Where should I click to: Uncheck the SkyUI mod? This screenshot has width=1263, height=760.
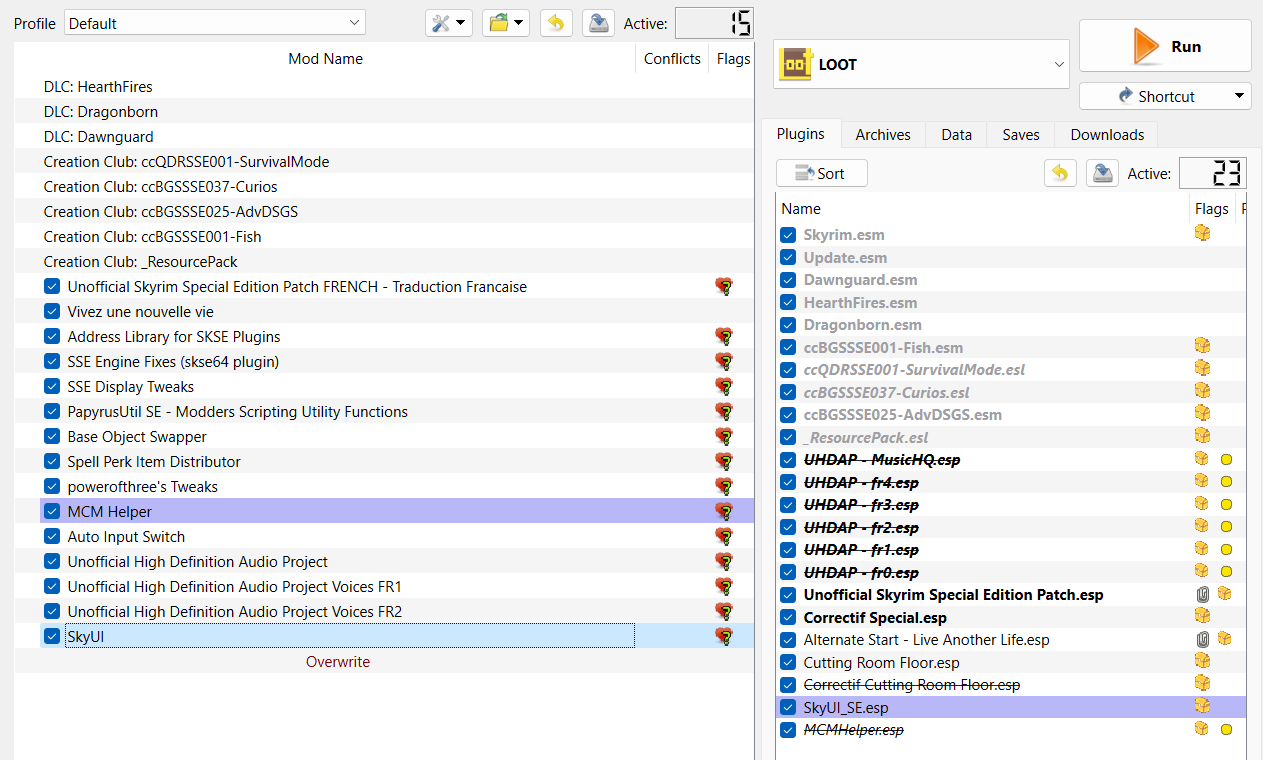tap(52, 636)
